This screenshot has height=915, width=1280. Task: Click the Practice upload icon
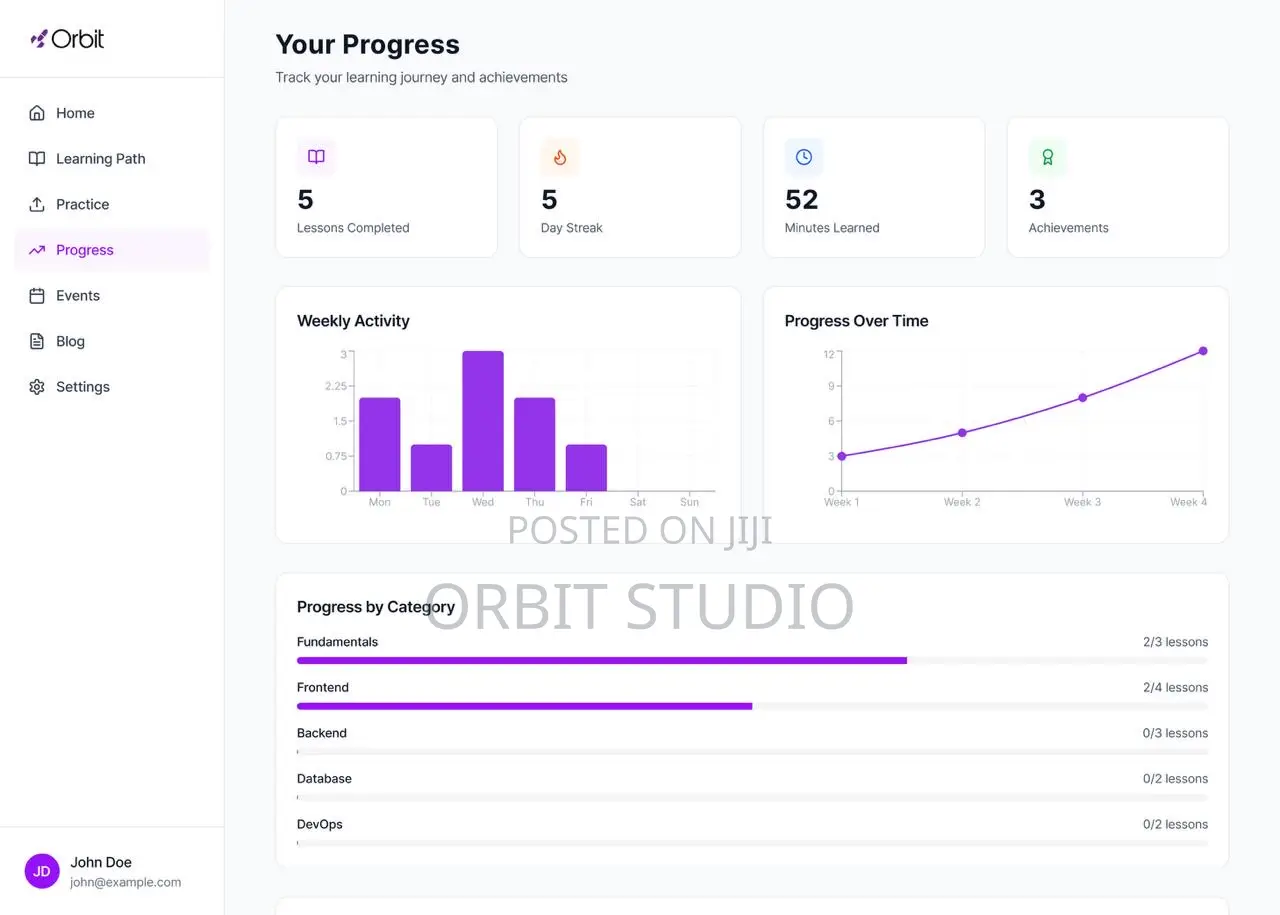pos(37,204)
